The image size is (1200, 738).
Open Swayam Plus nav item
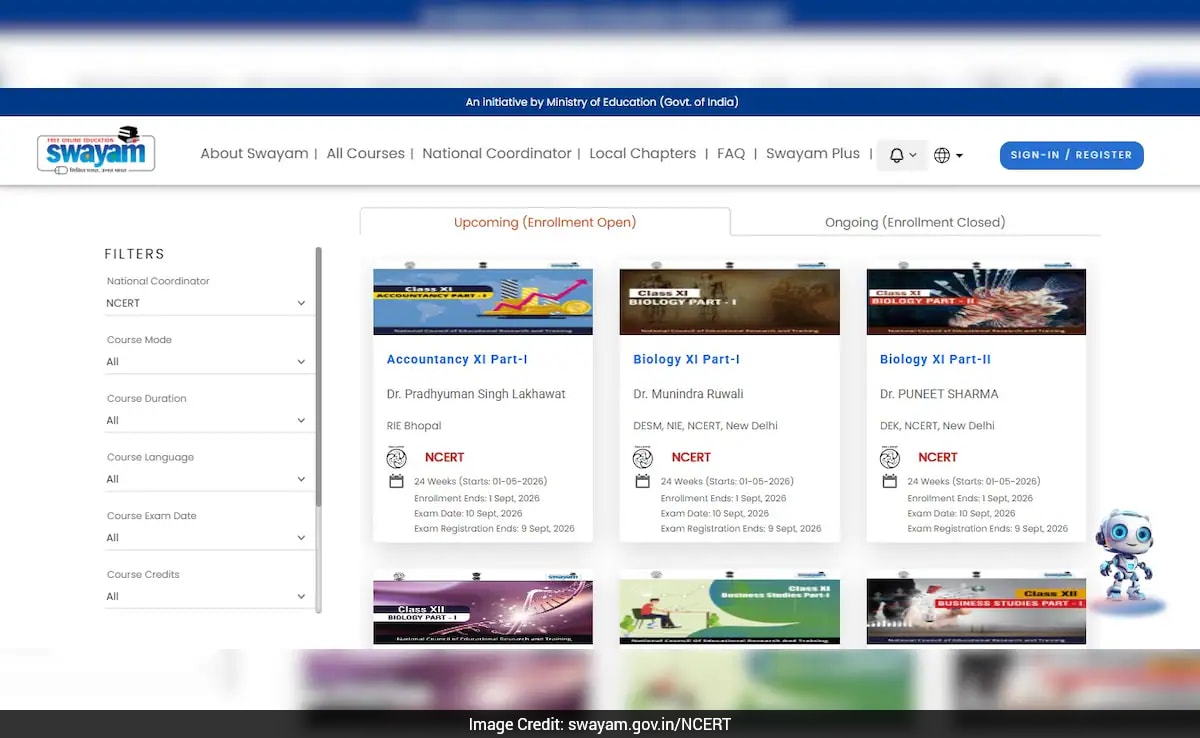click(813, 154)
